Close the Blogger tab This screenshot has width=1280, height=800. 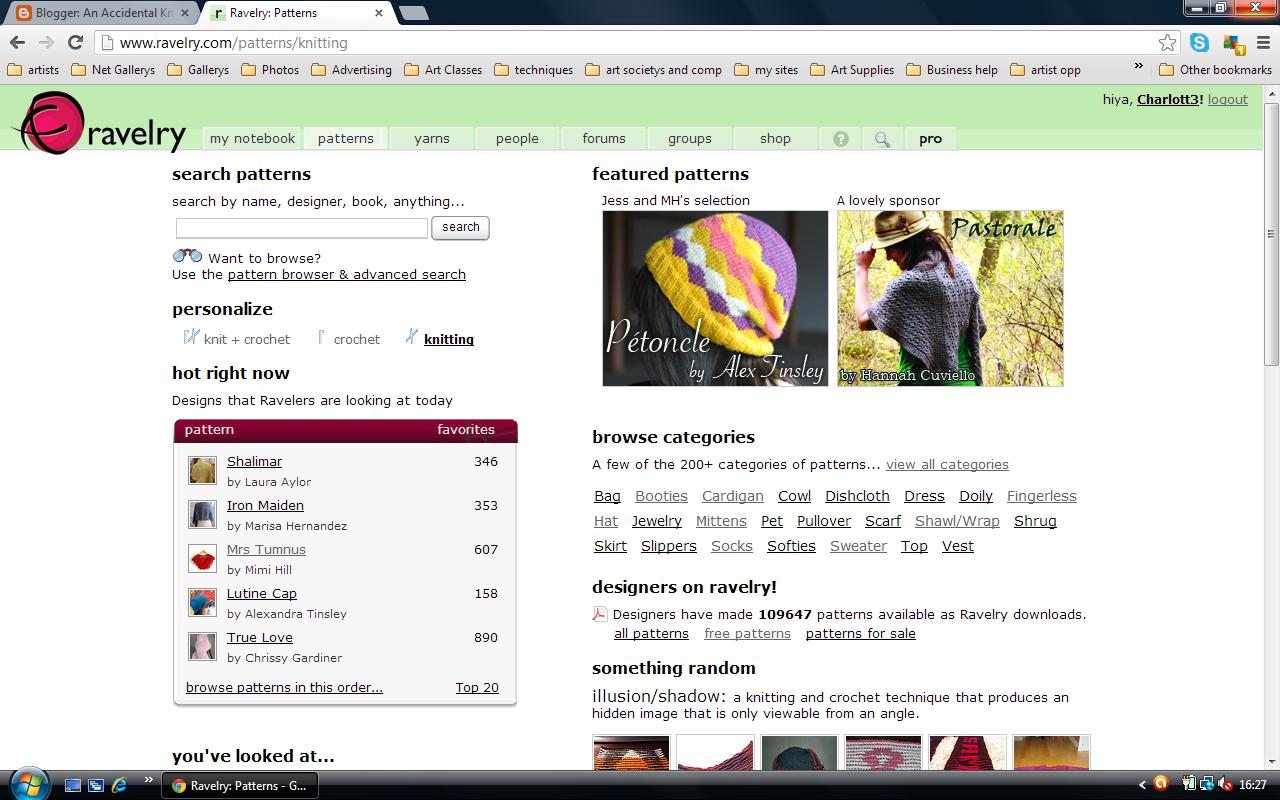pyautogui.click(x=183, y=14)
